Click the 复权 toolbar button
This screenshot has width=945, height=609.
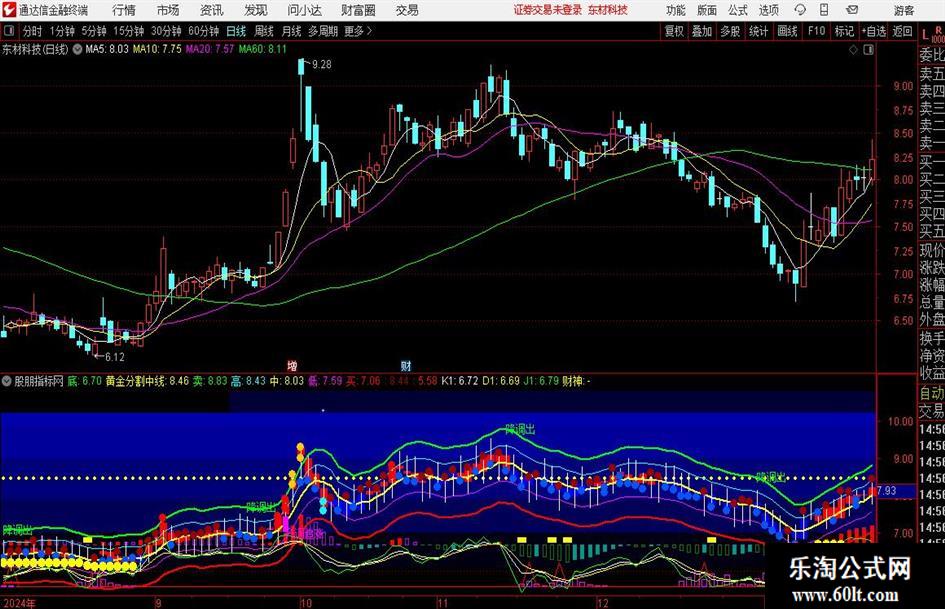tap(674, 31)
